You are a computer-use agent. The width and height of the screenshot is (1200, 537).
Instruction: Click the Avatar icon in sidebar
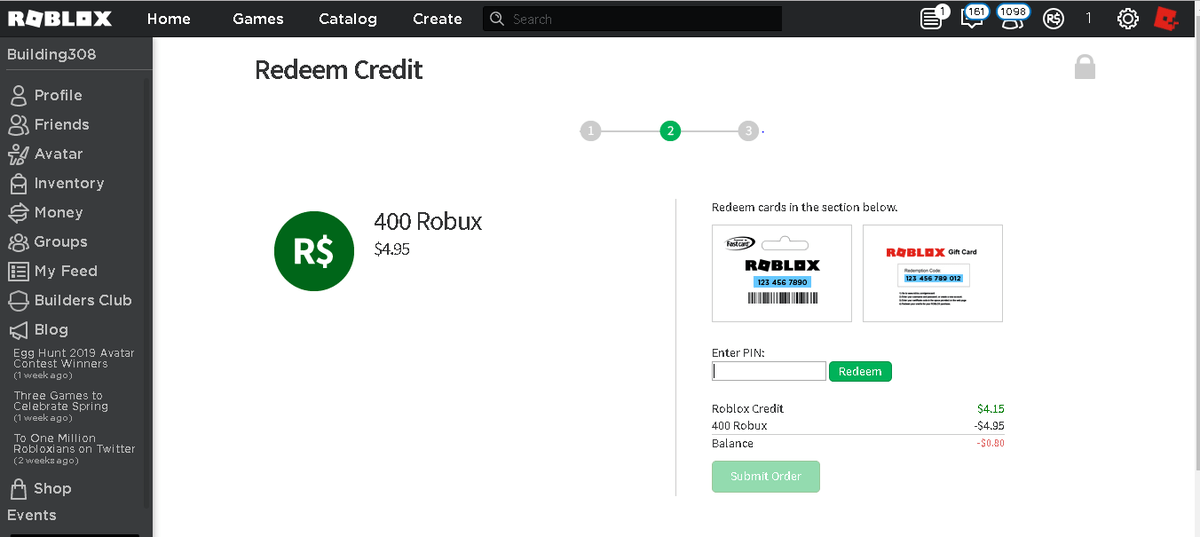[x=18, y=154]
